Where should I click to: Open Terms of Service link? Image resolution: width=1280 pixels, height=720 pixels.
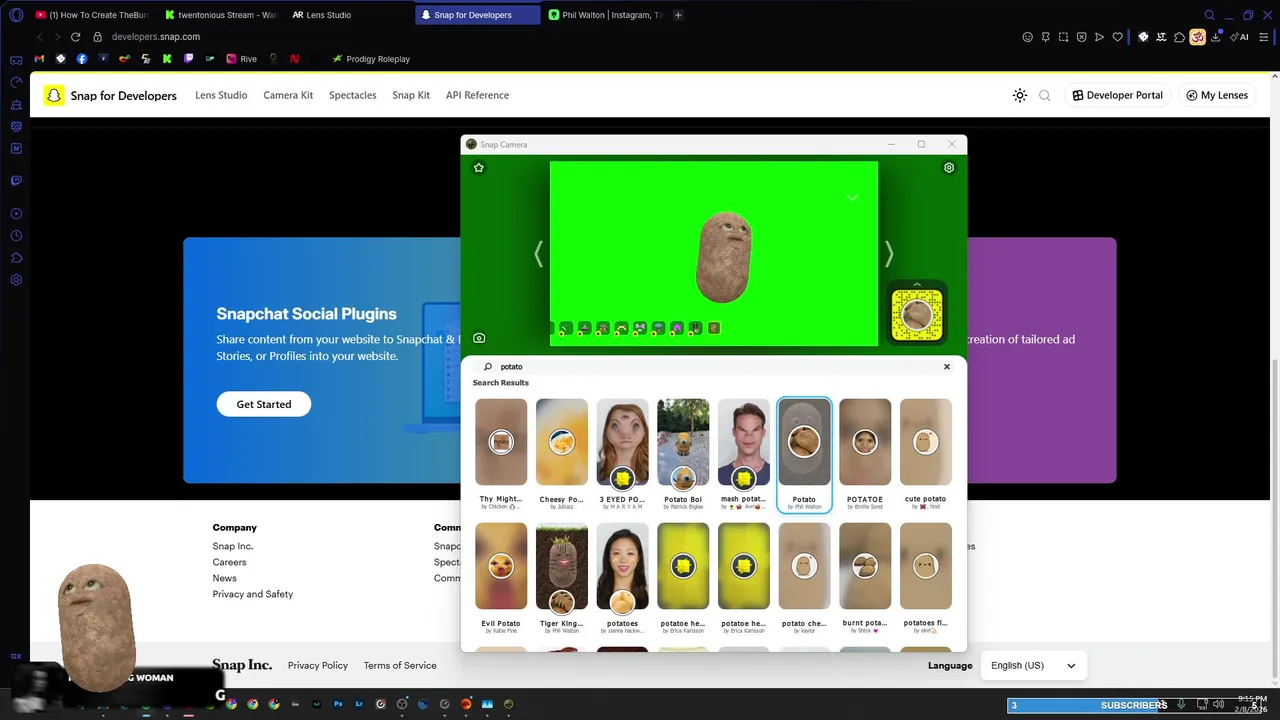400,665
